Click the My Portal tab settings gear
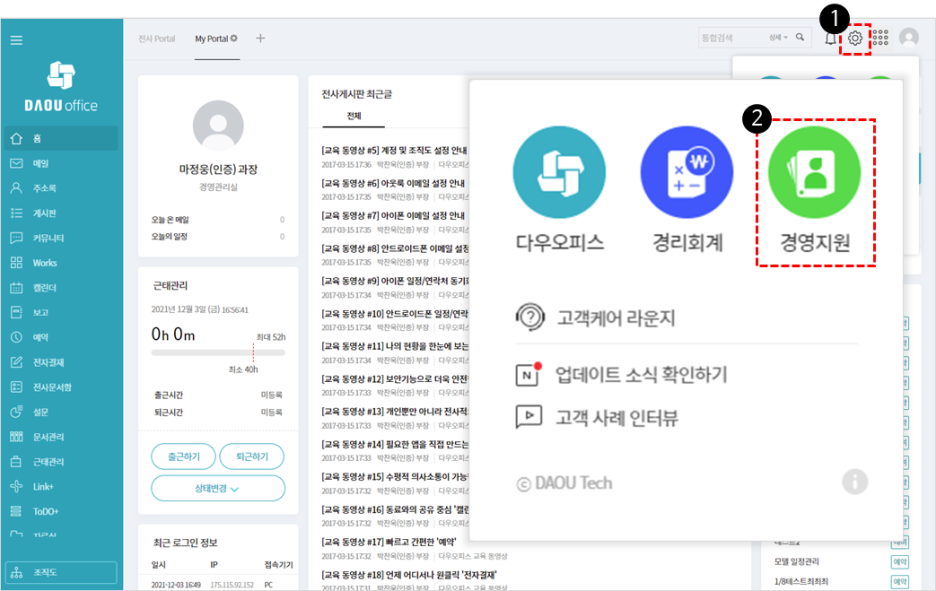Viewport: 936px width, 591px height. [x=234, y=38]
